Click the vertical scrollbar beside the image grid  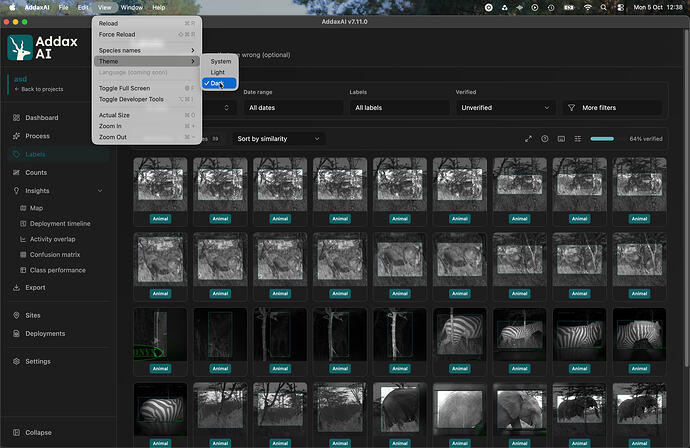tap(686, 198)
